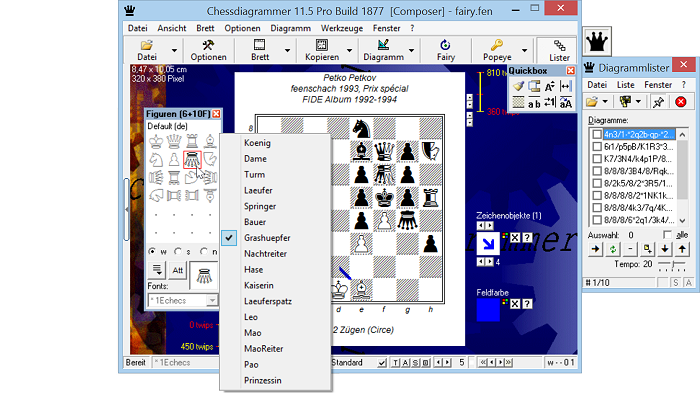The height and width of the screenshot is (393, 700).
Task: Click the Fairy toolbar icon
Action: pos(445,50)
